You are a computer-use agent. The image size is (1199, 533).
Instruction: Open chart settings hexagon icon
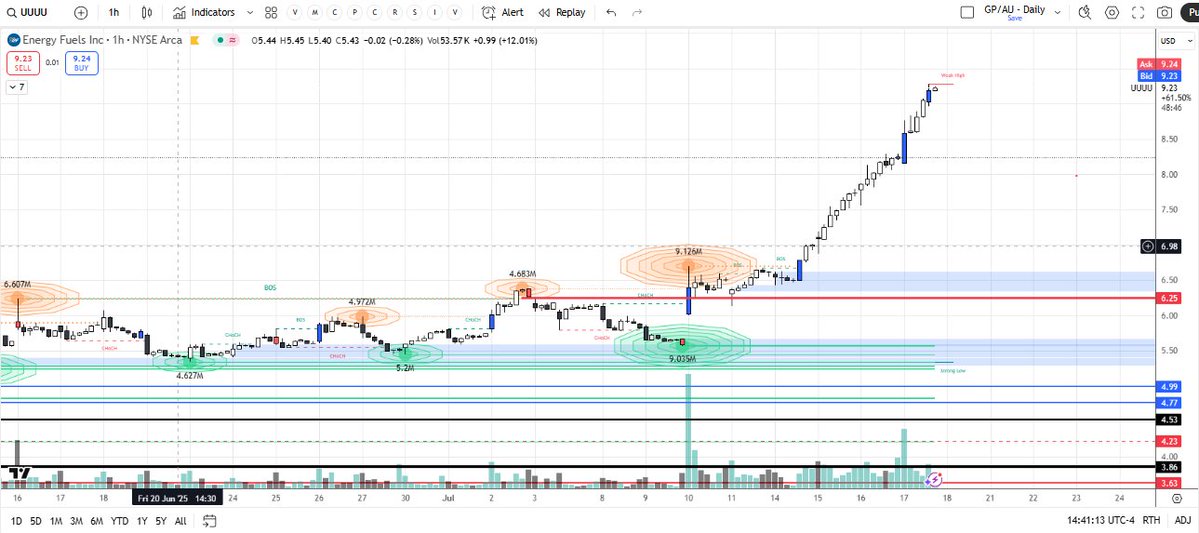click(x=1112, y=12)
